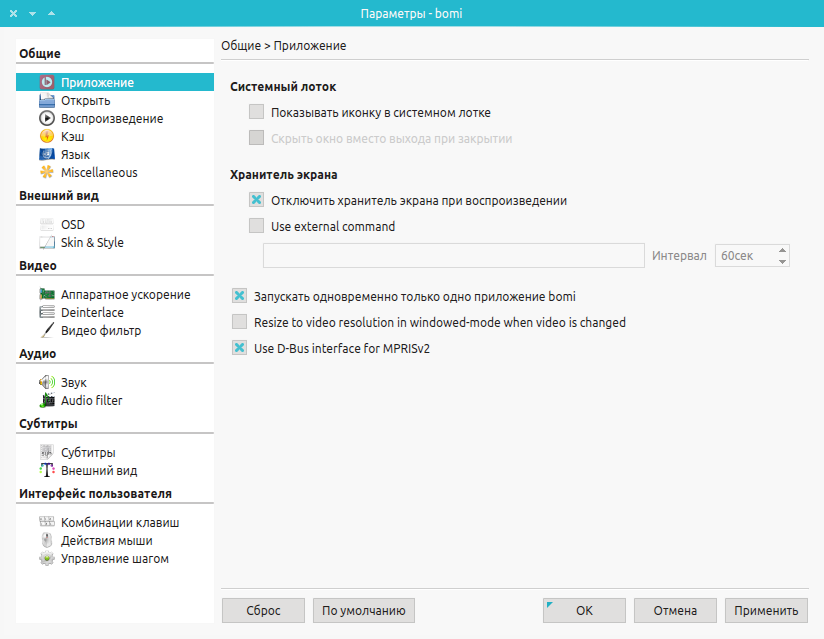Click the Применить button
Image resolution: width=824 pixels, height=639 pixels.
(766, 610)
